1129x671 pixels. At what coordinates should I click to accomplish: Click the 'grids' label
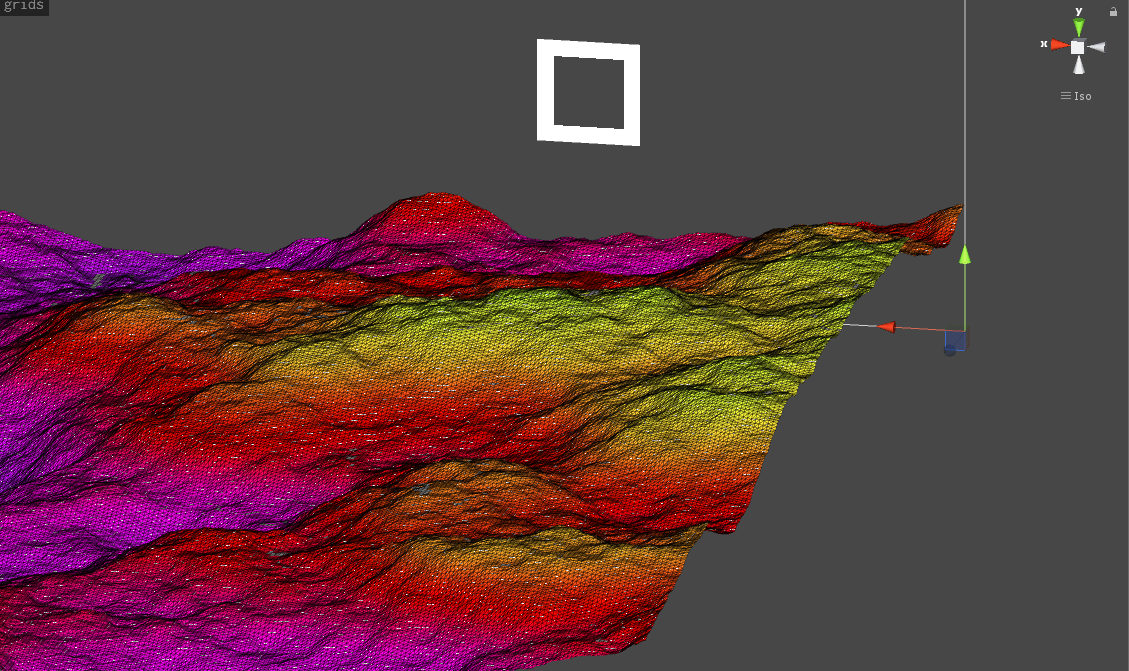point(24,6)
